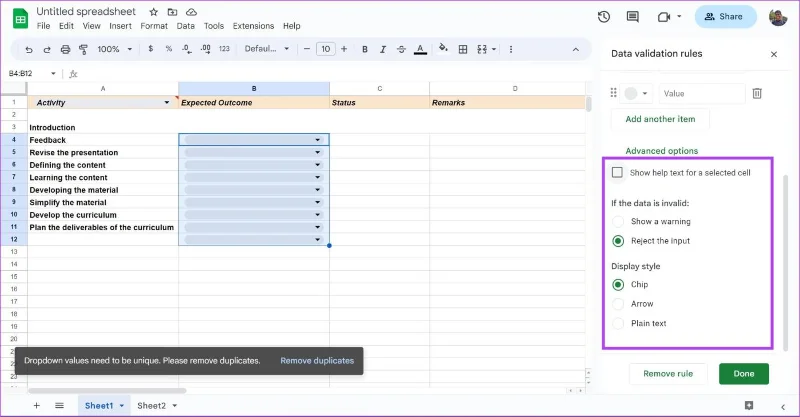Click Add another item
Screen dimensions: 800x417
click(x=660, y=119)
